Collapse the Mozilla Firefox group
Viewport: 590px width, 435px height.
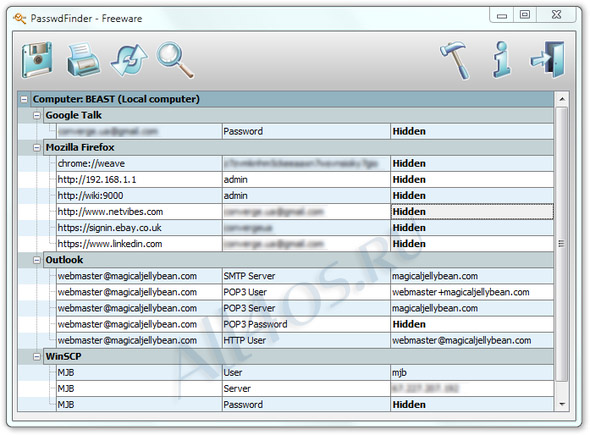(x=36, y=148)
